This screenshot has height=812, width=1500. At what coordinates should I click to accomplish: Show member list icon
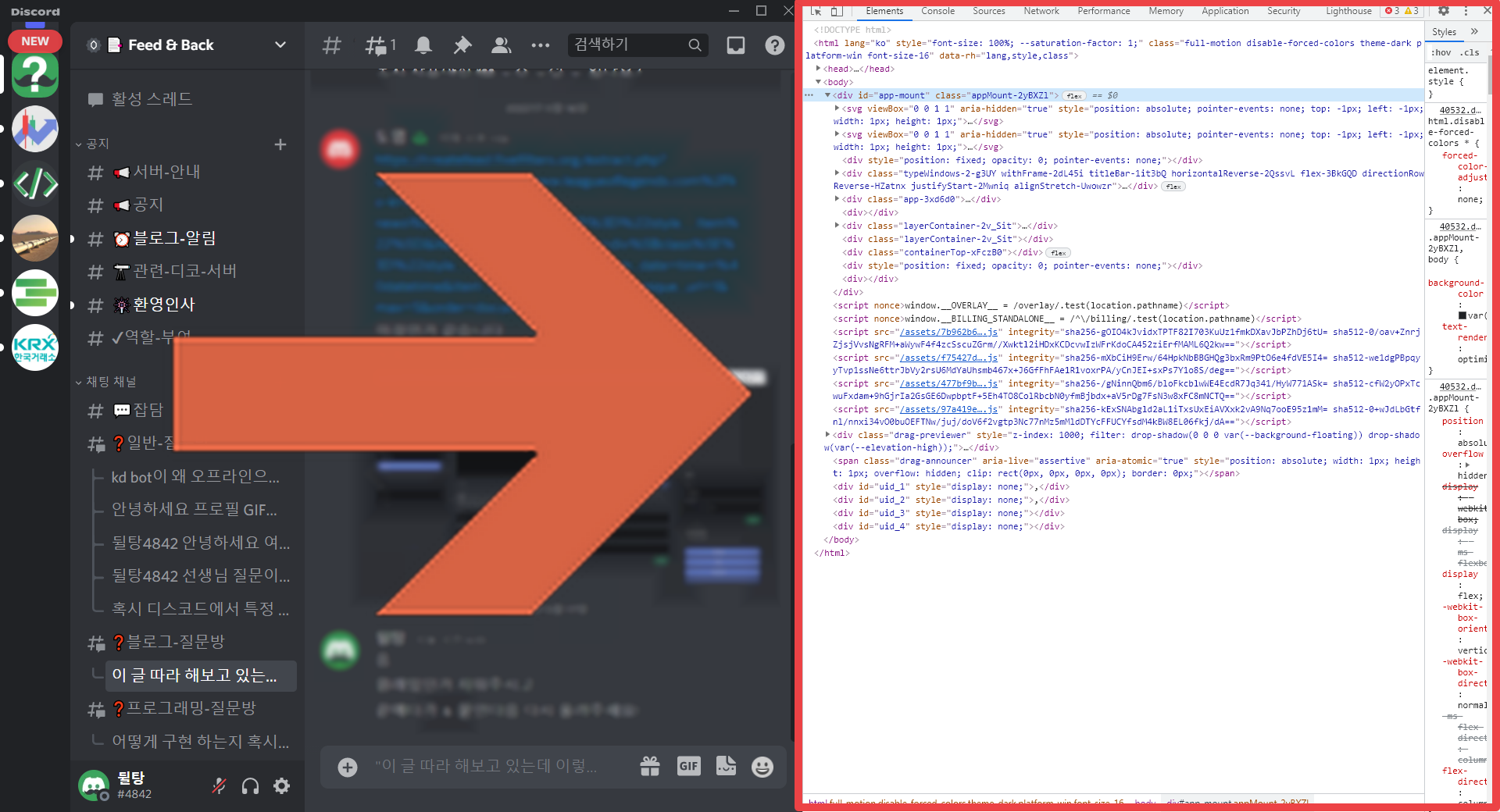click(x=501, y=45)
